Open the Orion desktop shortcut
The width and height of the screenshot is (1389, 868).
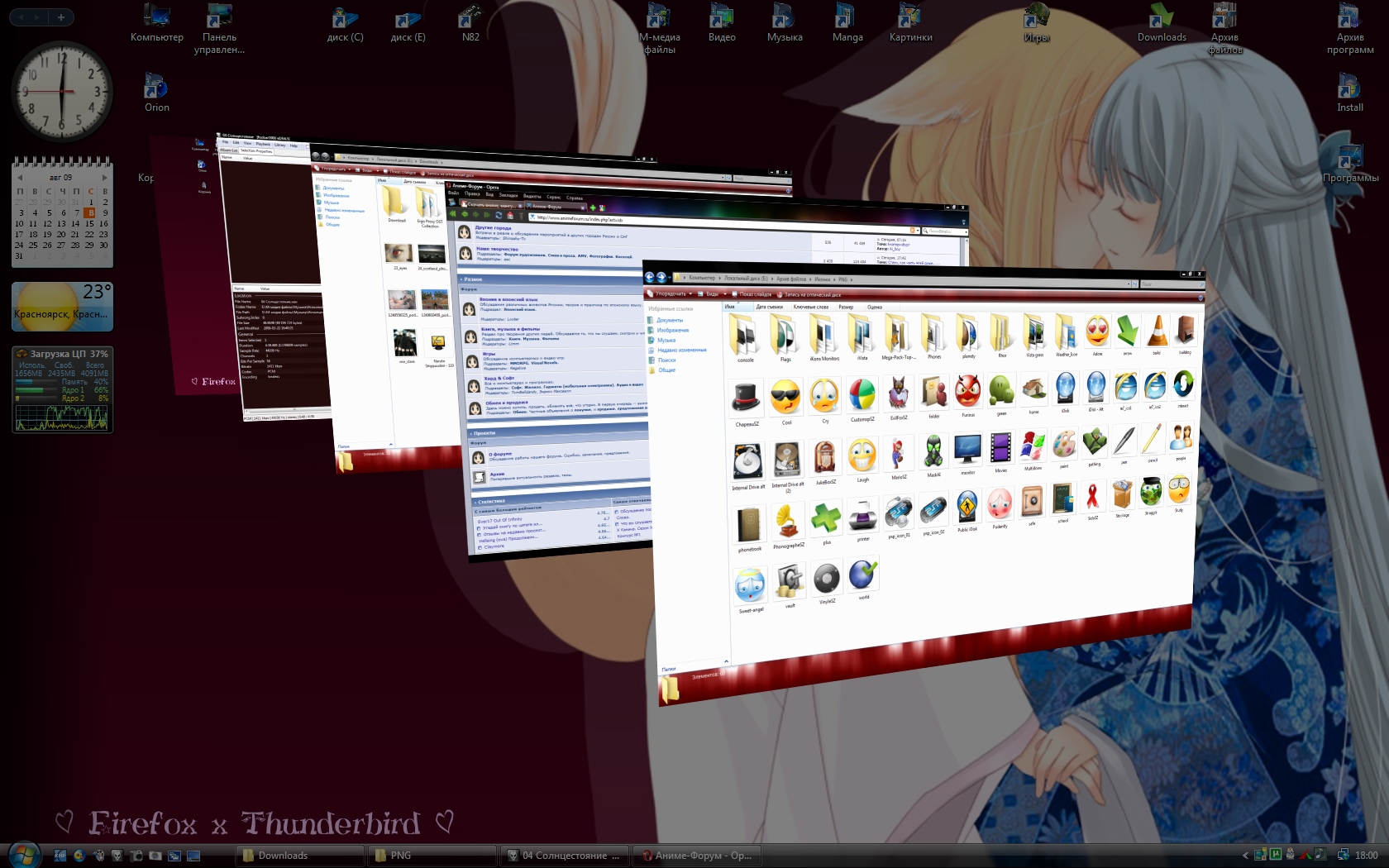(156, 93)
